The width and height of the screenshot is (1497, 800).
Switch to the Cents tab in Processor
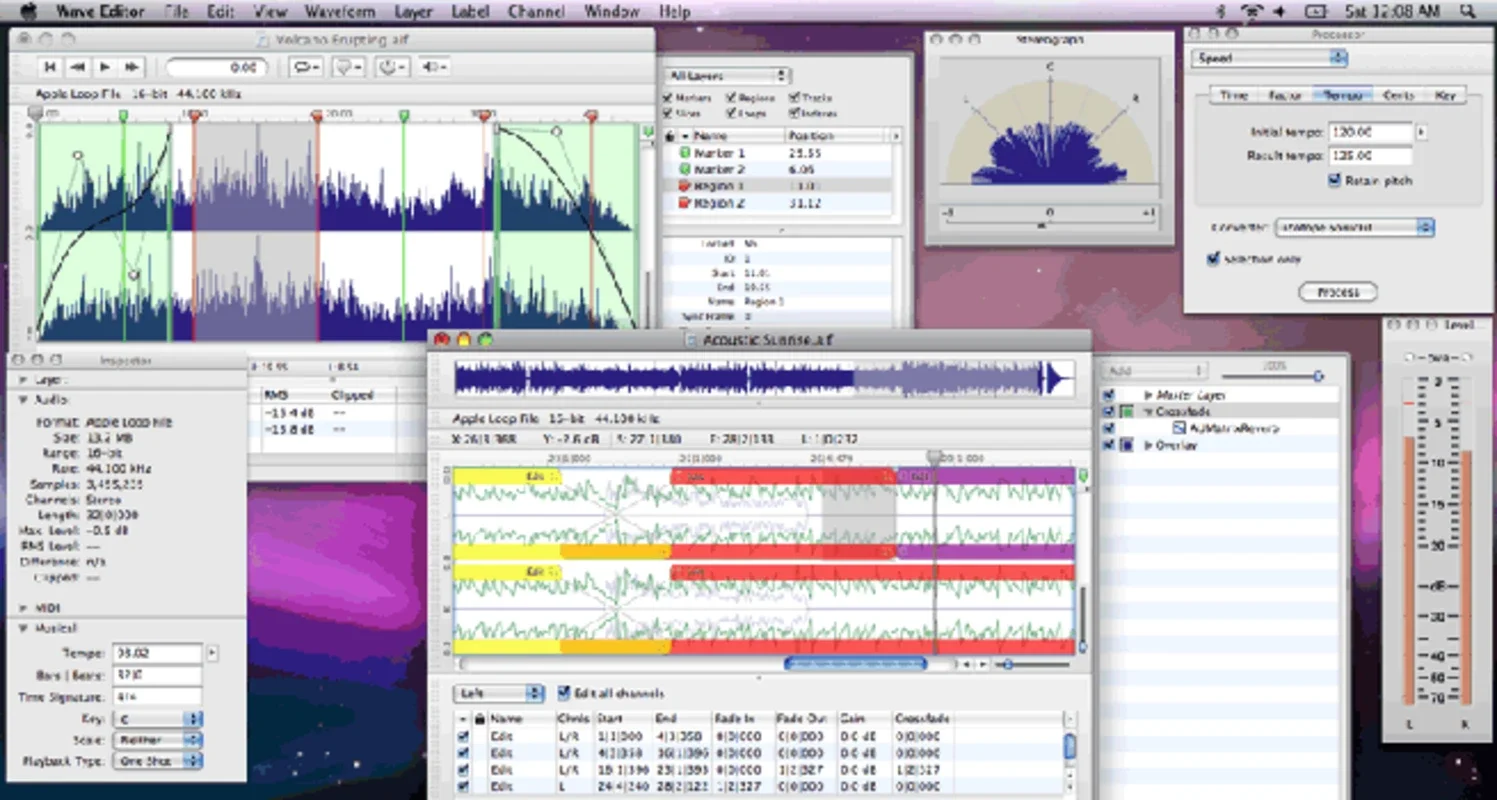[x=1398, y=95]
